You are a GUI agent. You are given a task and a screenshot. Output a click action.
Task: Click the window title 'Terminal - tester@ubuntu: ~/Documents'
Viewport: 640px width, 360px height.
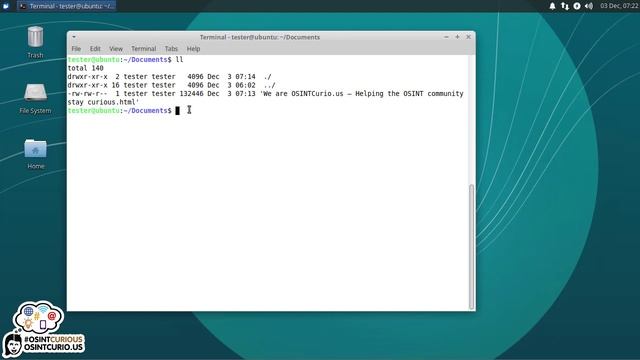coord(260,37)
